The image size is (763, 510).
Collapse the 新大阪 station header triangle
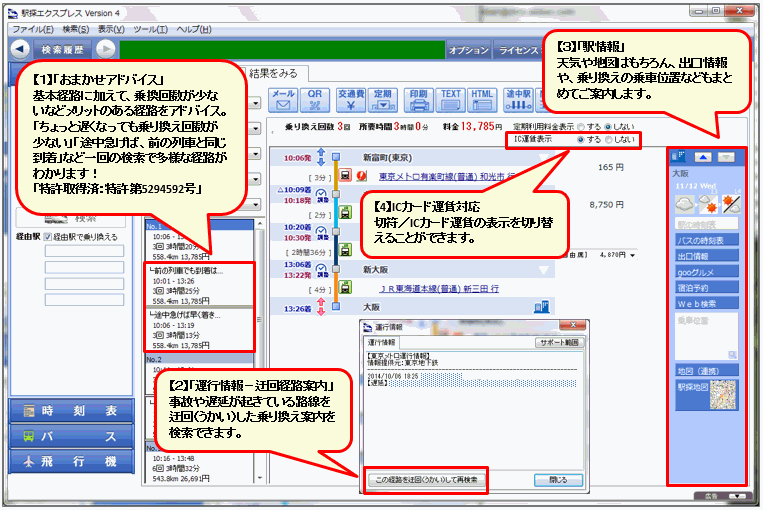[x=545, y=270]
